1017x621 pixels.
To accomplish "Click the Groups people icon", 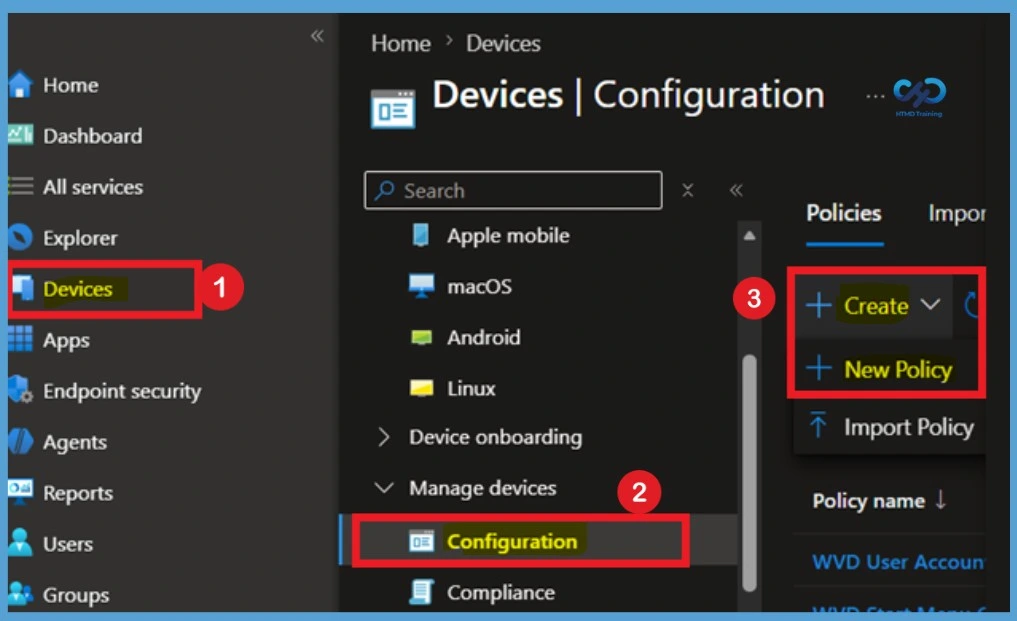I will pos(20,593).
